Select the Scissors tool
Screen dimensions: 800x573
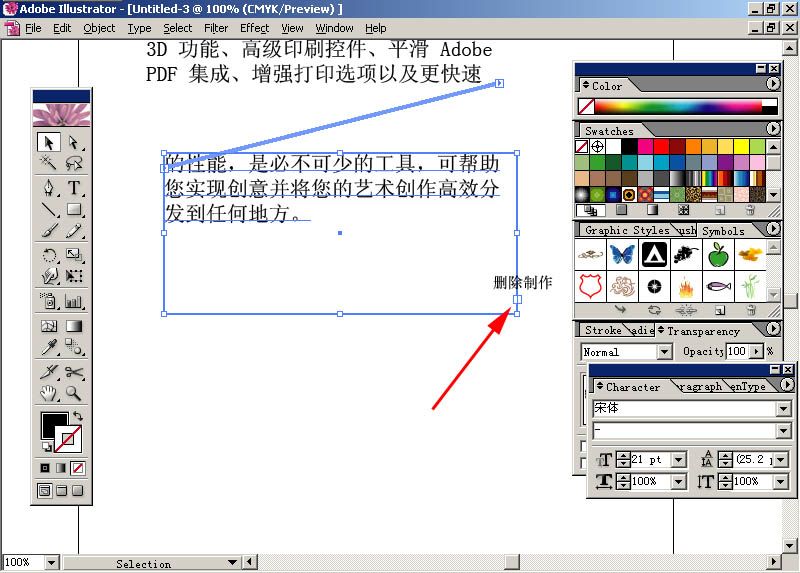(74, 372)
